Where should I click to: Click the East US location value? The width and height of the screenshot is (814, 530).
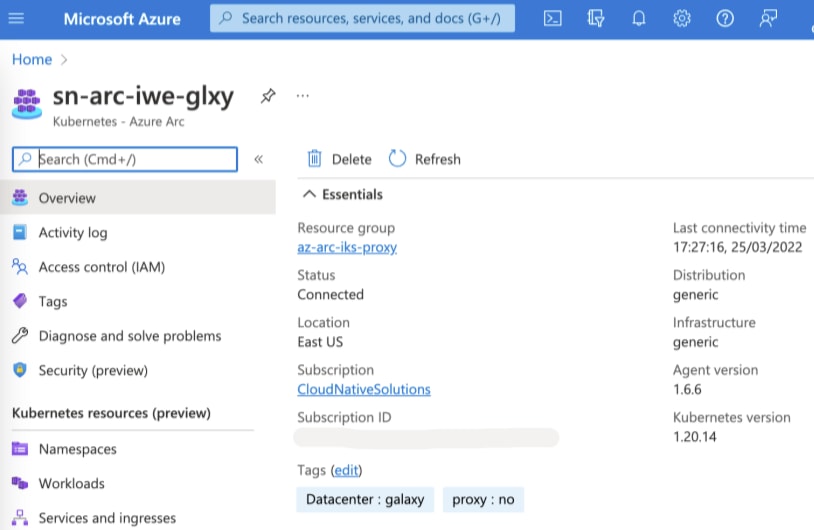click(320, 342)
